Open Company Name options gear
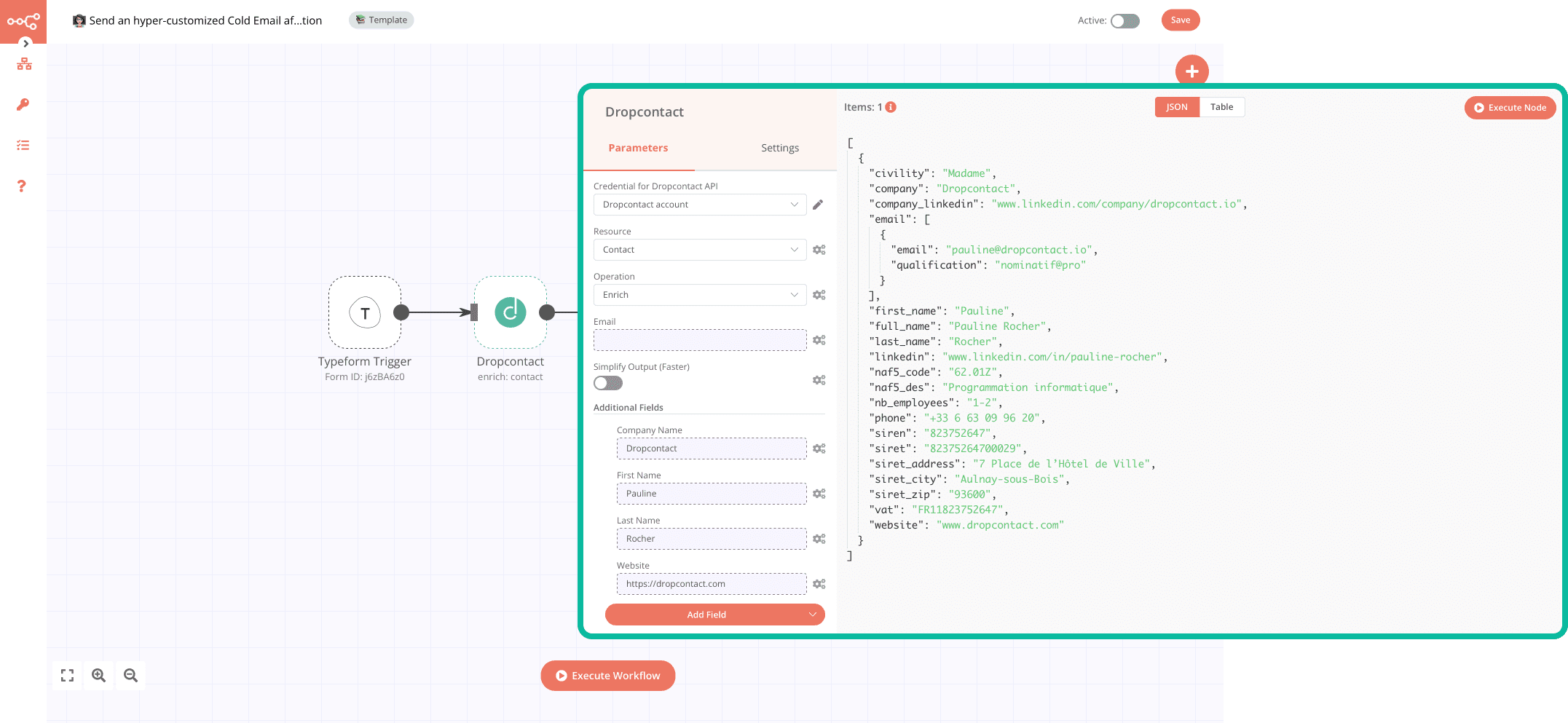This screenshot has width=1568, height=723. (x=819, y=449)
